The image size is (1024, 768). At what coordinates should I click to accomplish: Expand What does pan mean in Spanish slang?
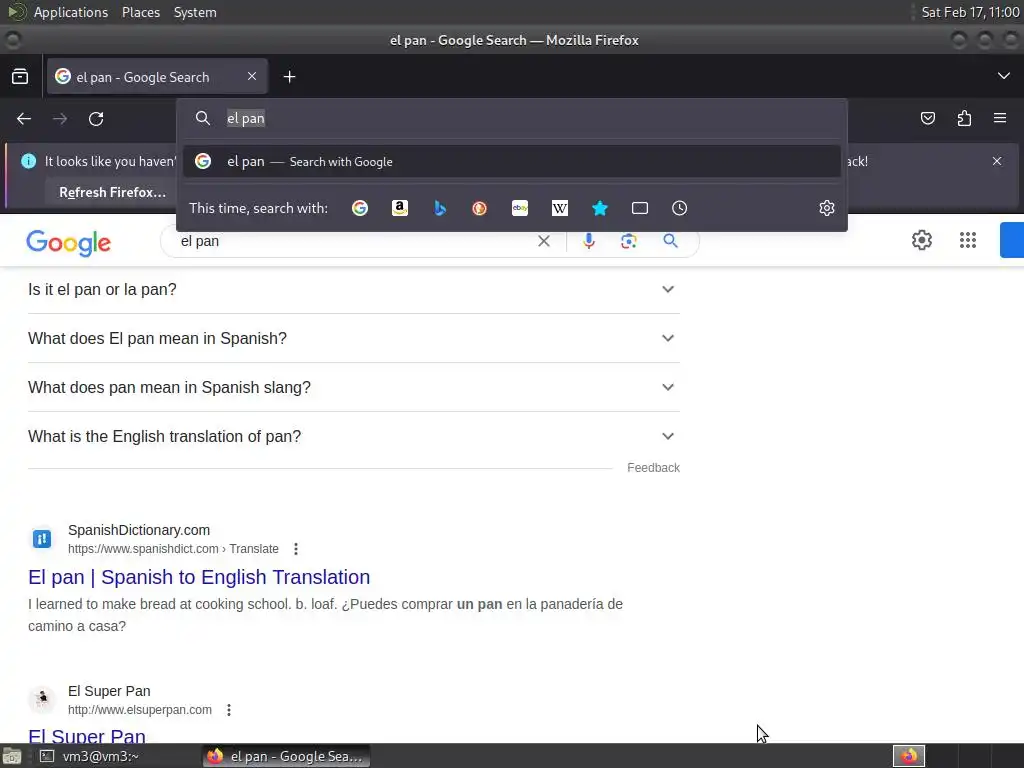[353, 387]
